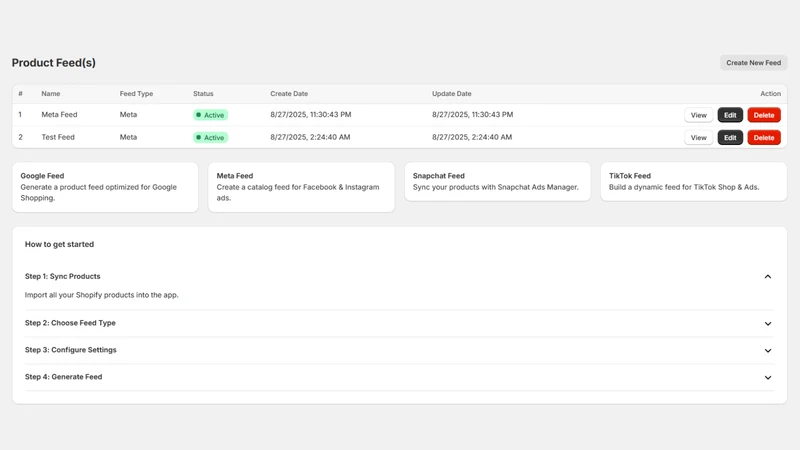View the Test Feed row

[x=698, y=137]
